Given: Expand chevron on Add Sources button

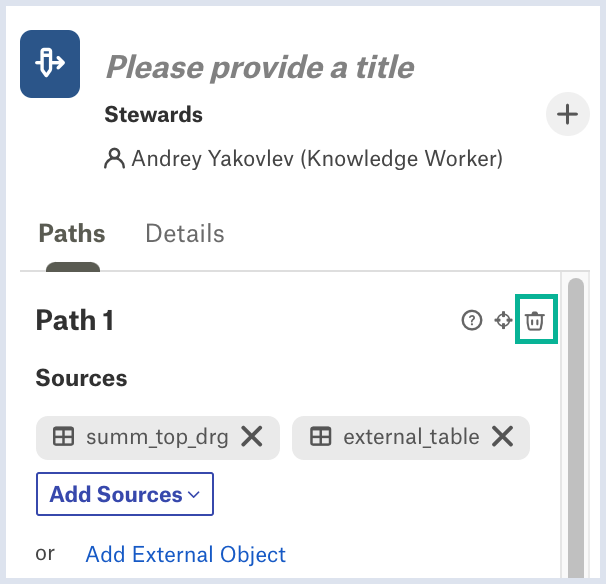Looking at the screenshot, I should point(194,495).
